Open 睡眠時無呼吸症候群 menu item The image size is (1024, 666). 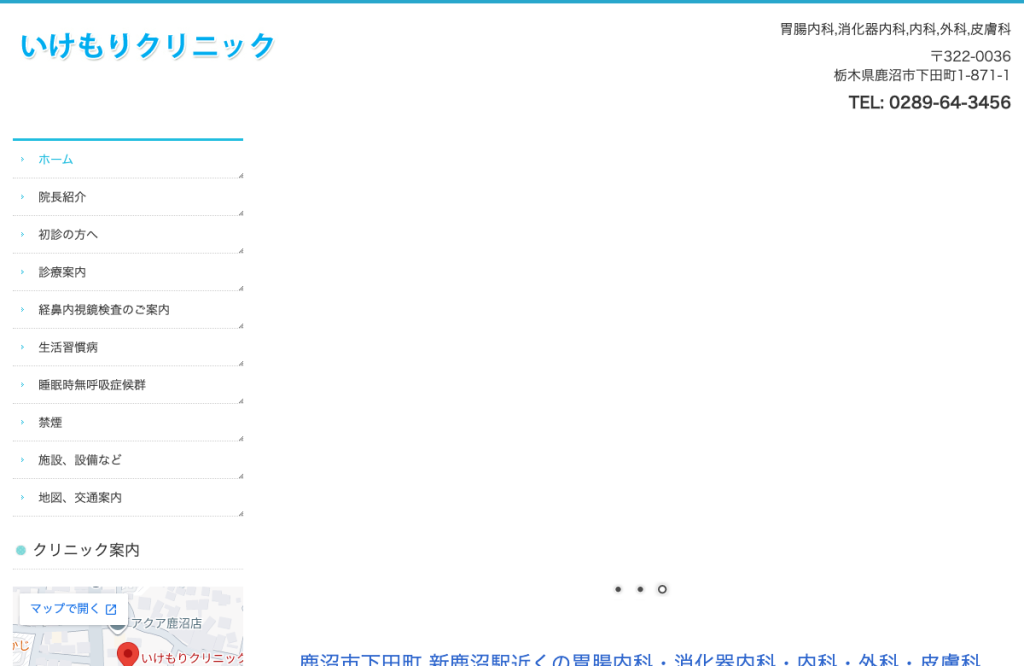point(128,385)
